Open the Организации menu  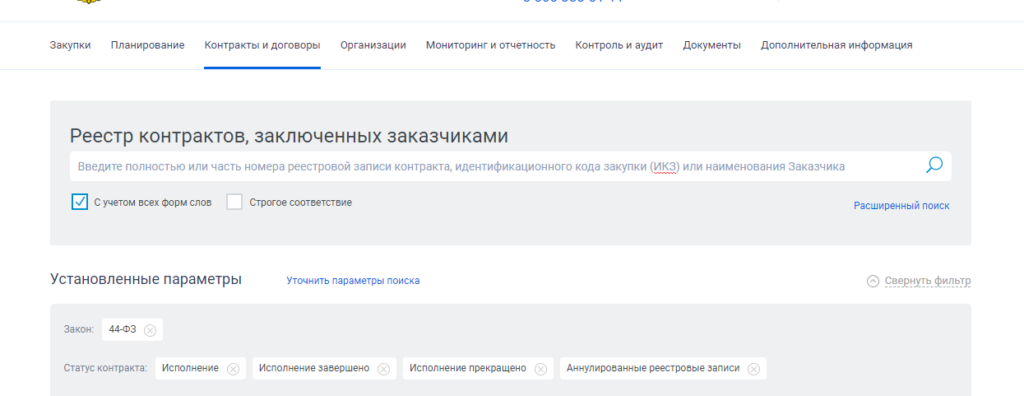coord(373,45)
